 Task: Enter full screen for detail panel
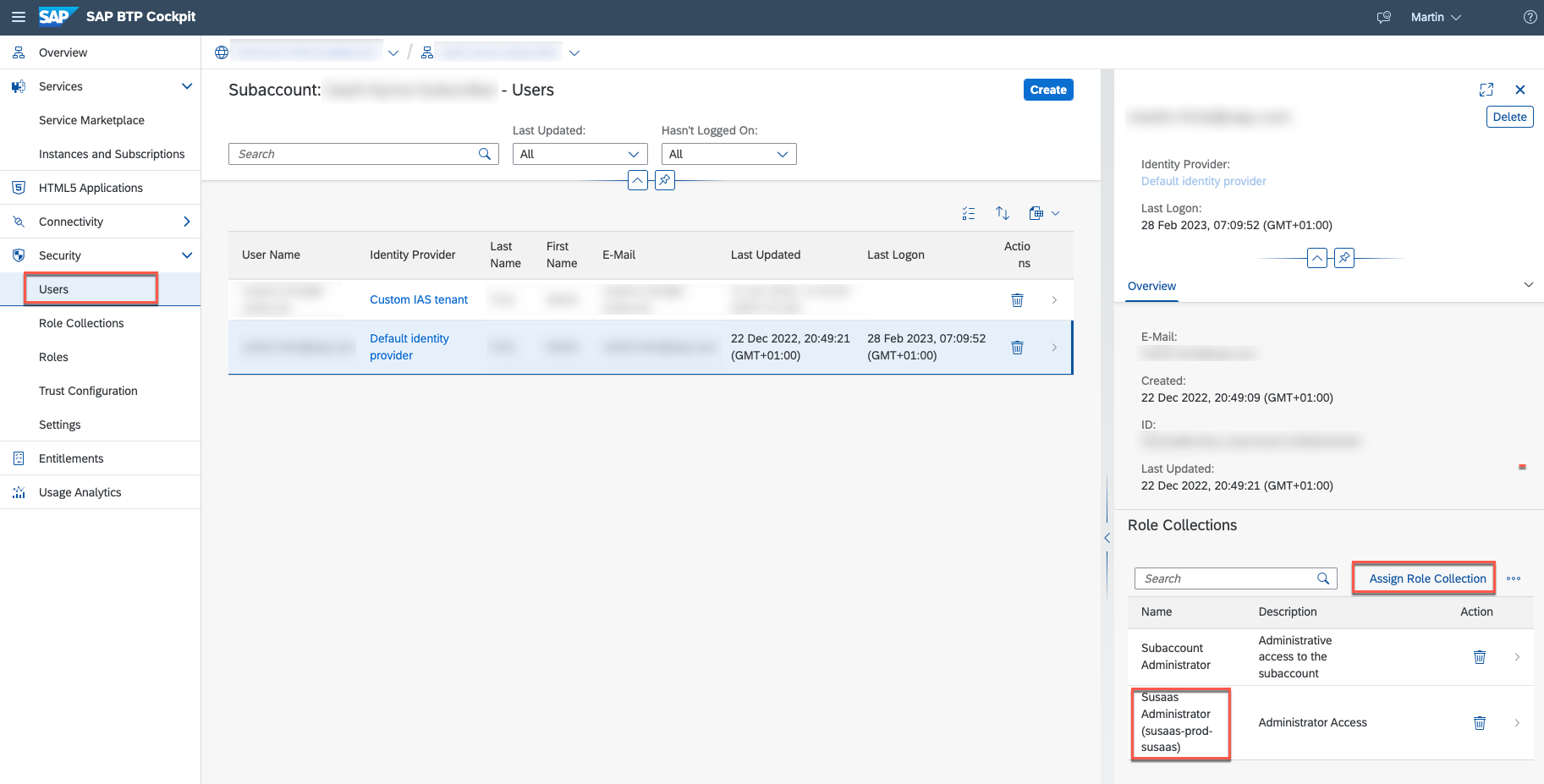[1486, 90]
